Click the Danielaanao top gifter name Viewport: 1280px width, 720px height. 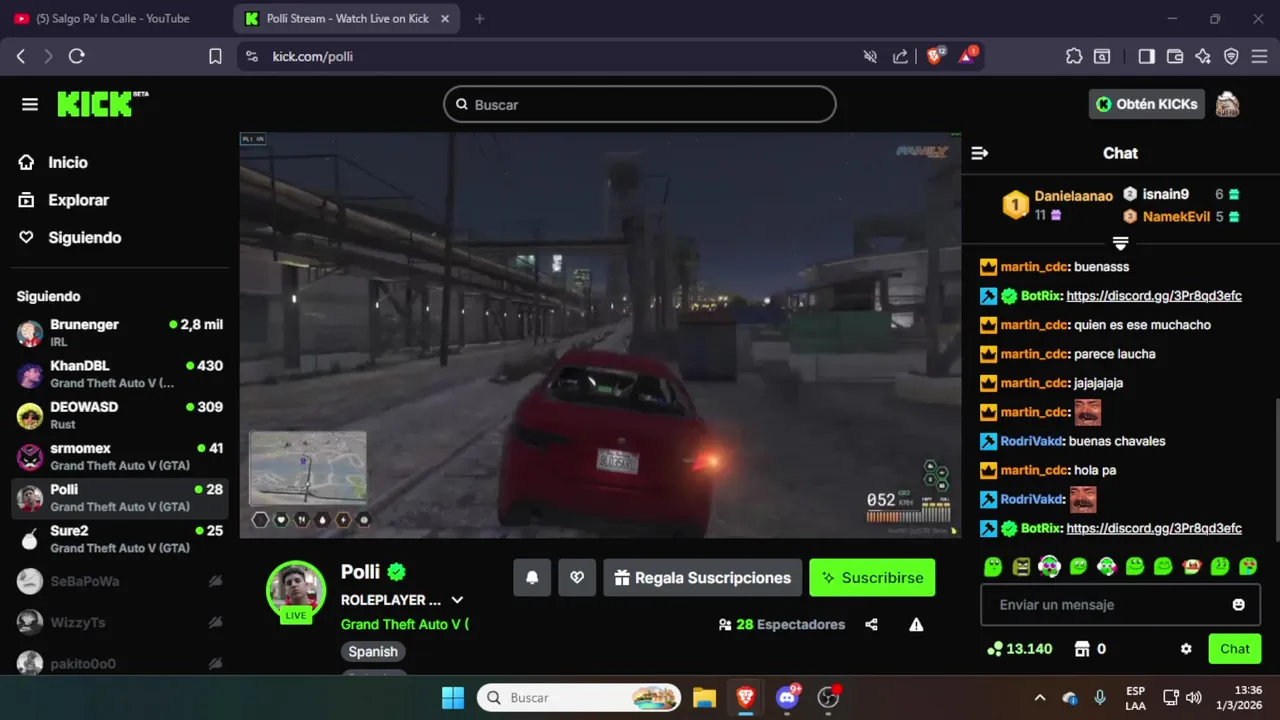1073,196
